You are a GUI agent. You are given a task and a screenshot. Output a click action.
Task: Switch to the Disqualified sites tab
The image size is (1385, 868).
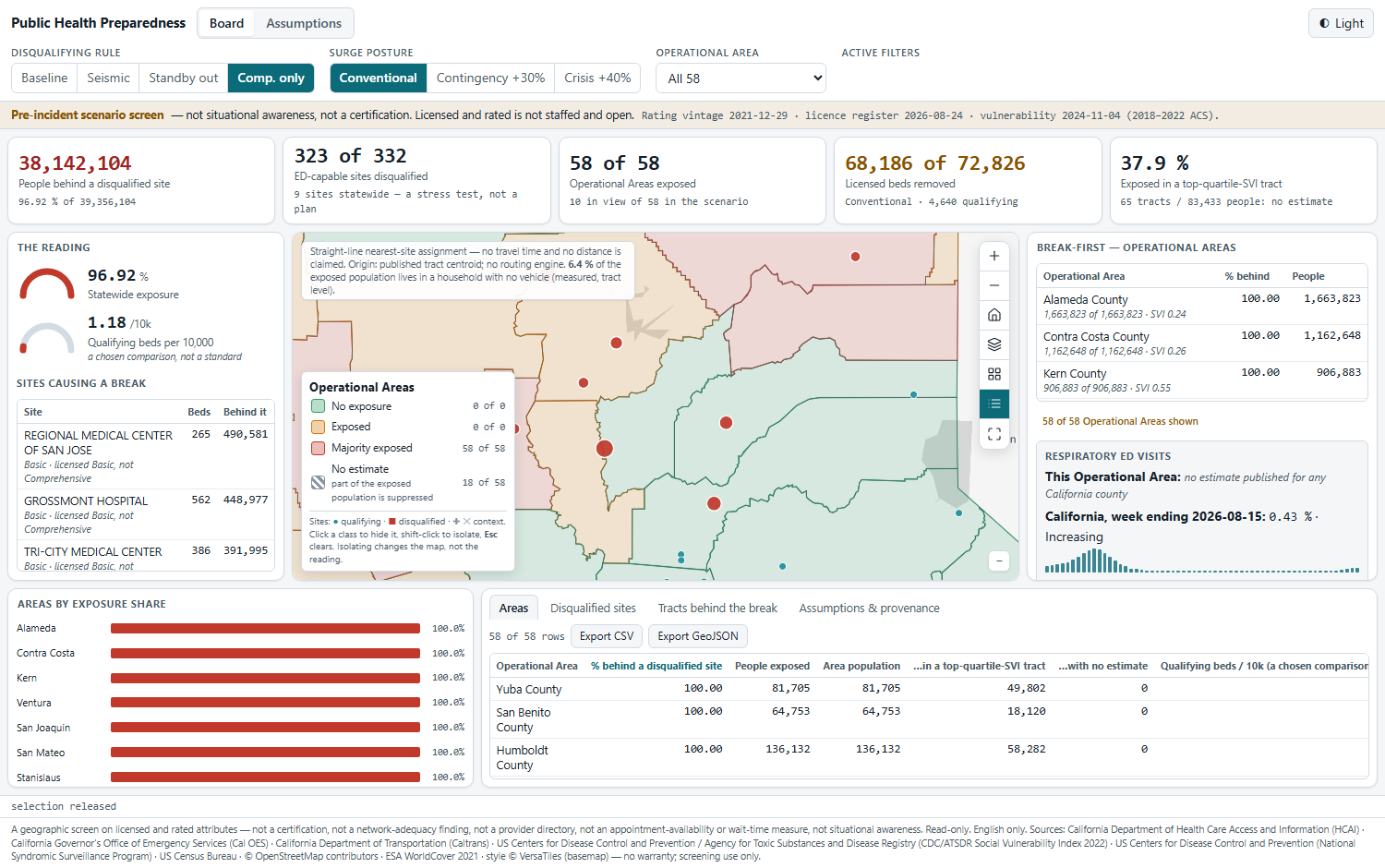pos(593,608)
